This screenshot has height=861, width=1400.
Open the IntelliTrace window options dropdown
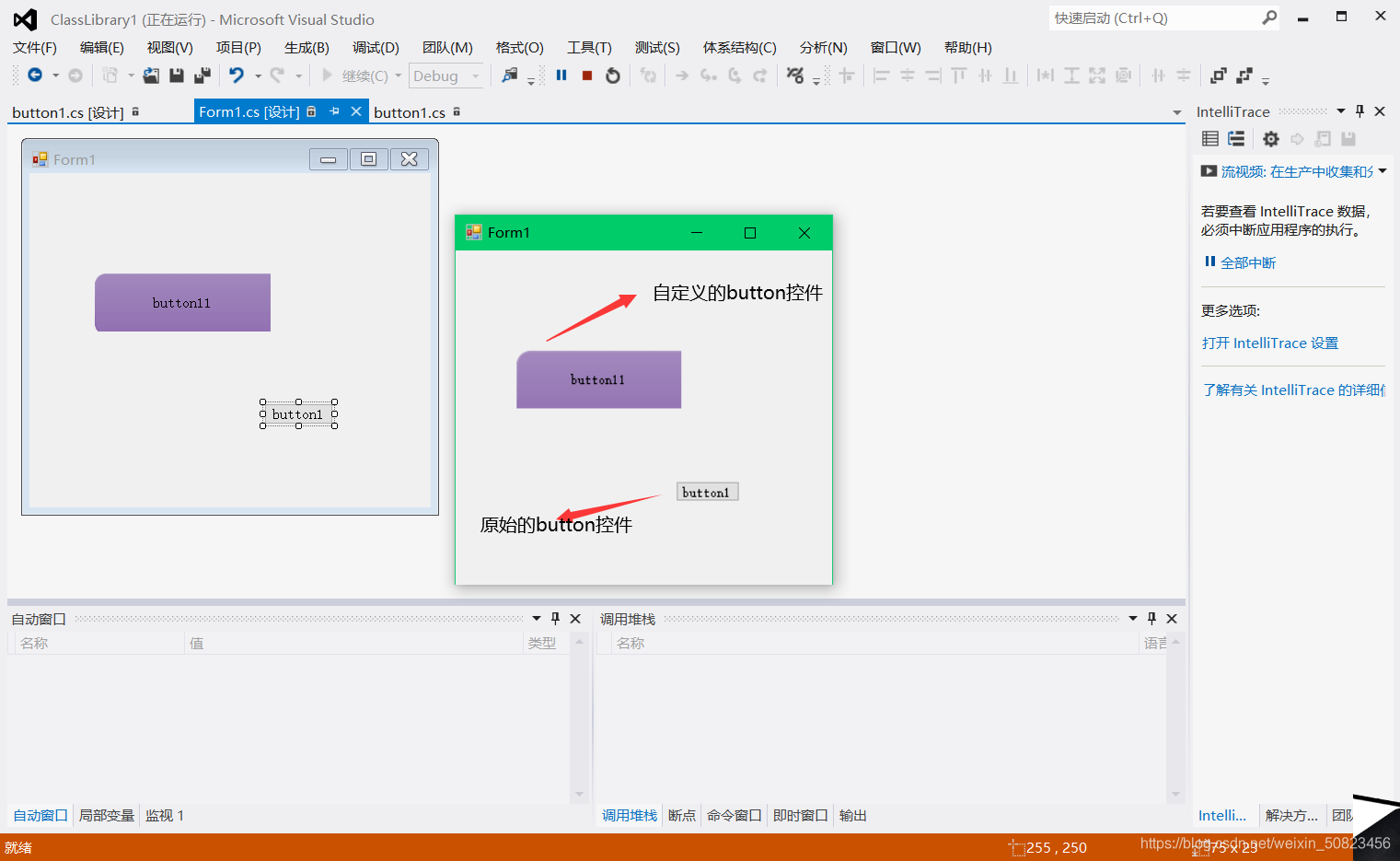(1341, 111)
